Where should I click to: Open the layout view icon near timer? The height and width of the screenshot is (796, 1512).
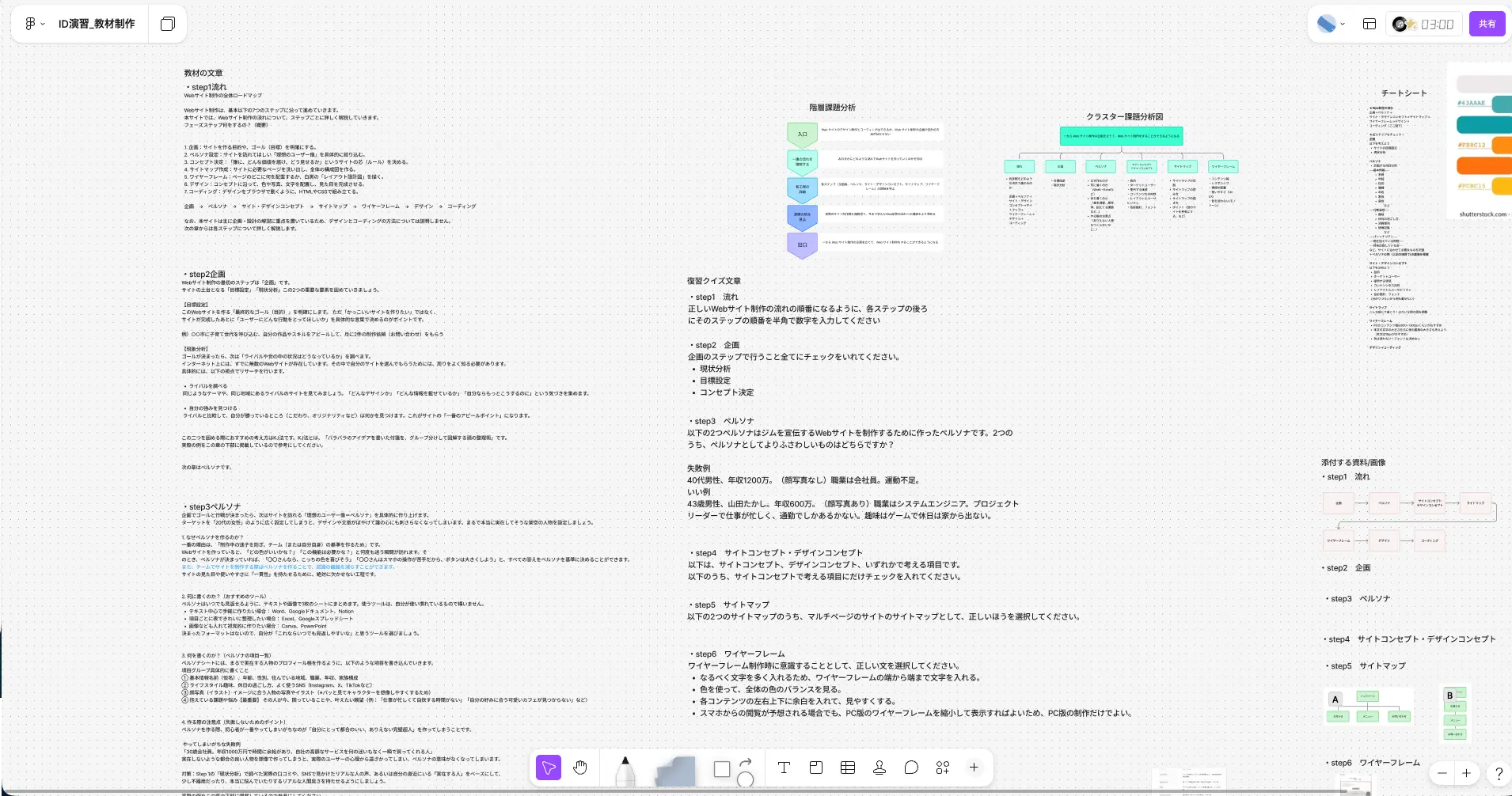click(x=1370, y=24)
